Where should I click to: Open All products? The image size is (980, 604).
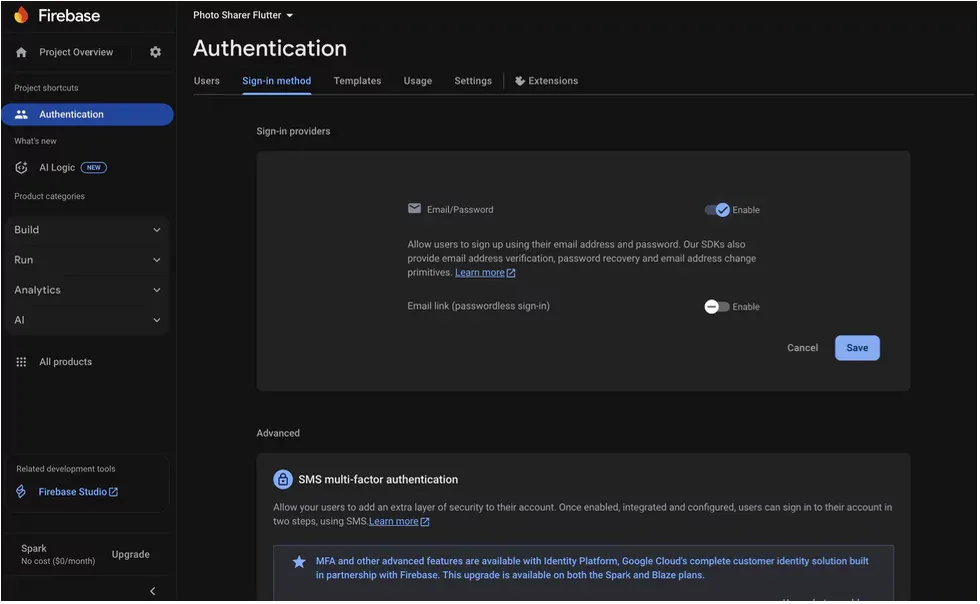point(66,363)
